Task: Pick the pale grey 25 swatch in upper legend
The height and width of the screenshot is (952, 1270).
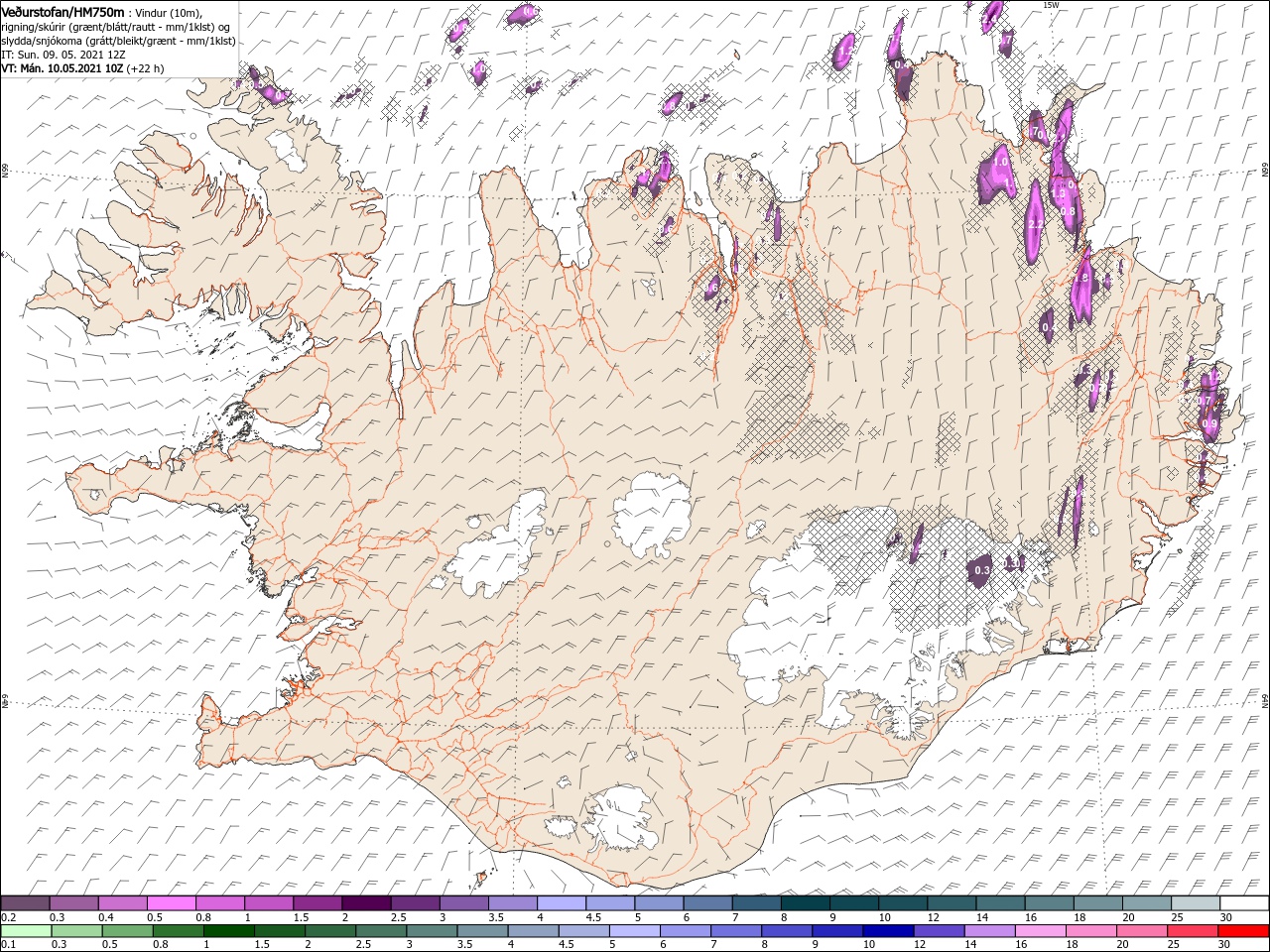Action: tap(1197, 903)
